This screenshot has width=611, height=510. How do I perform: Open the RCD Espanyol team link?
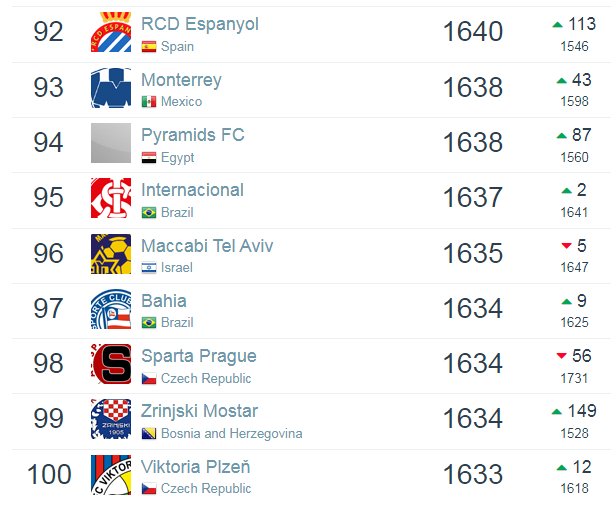[199, 24]
